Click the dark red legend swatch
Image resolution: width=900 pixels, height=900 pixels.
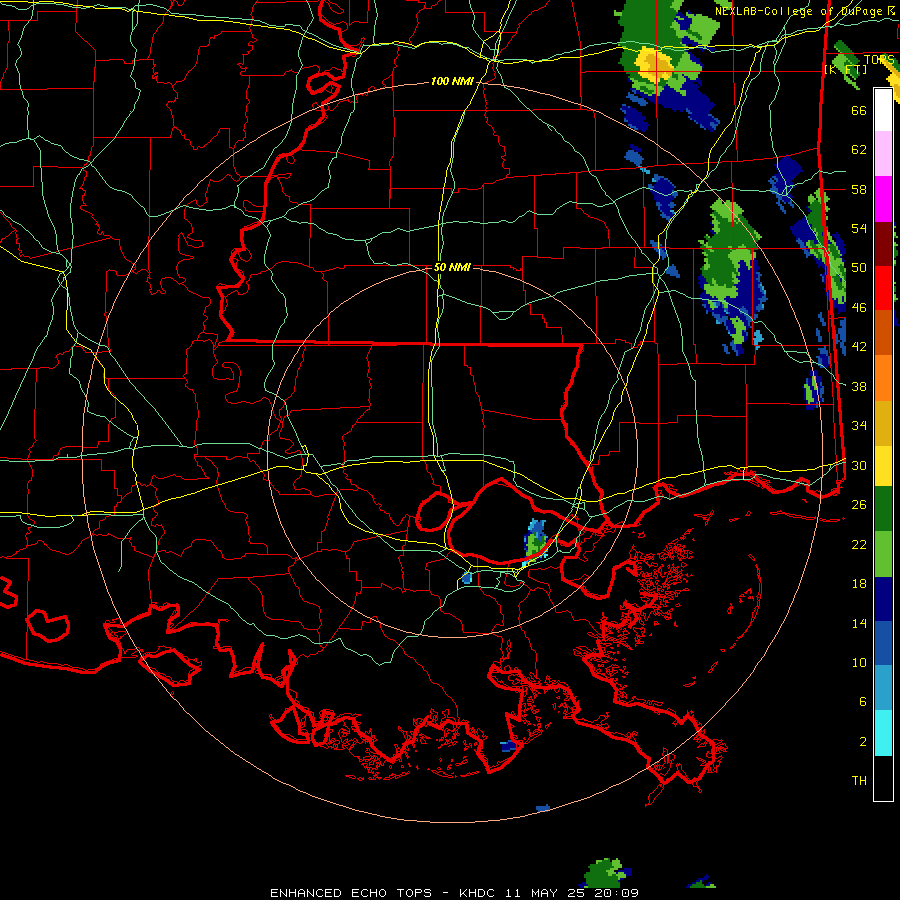(883, 243)
